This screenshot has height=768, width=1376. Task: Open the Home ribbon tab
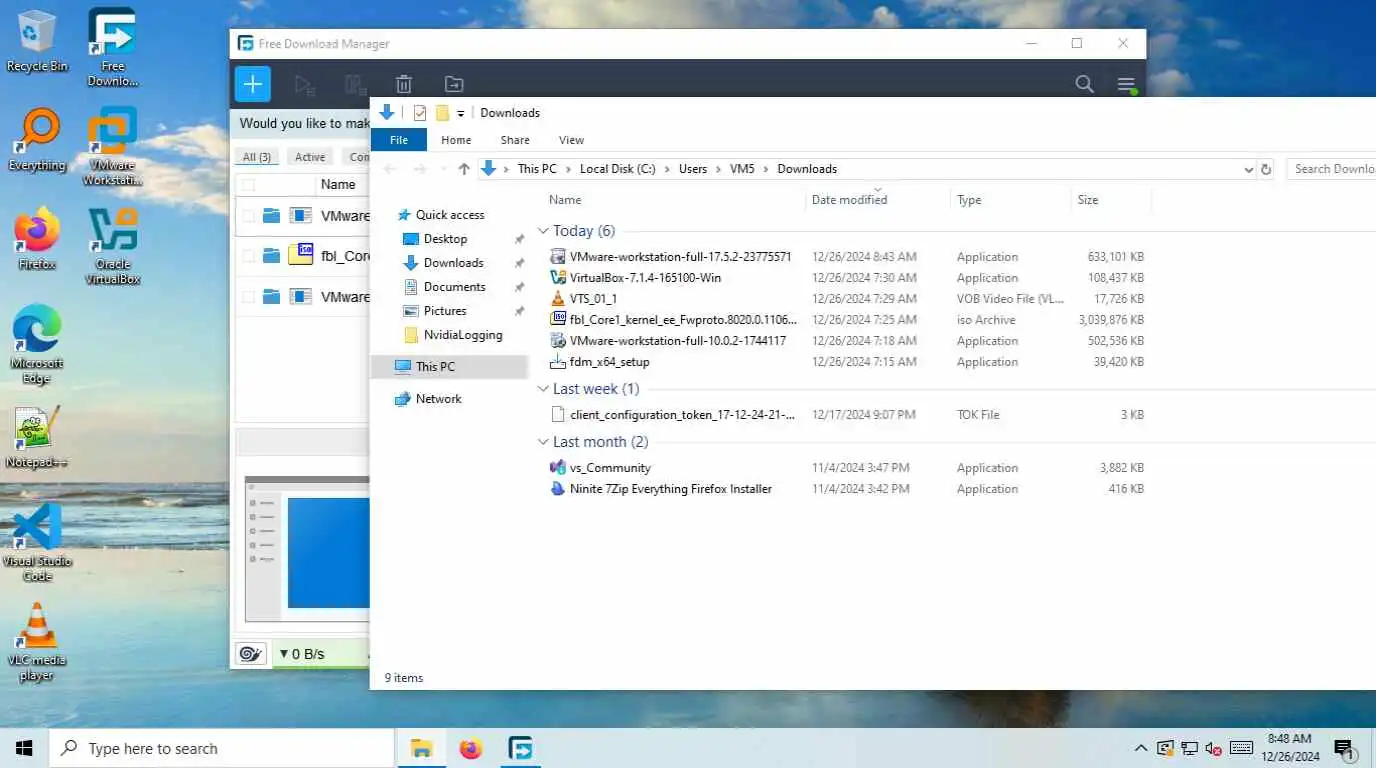(x=456, y=140)
